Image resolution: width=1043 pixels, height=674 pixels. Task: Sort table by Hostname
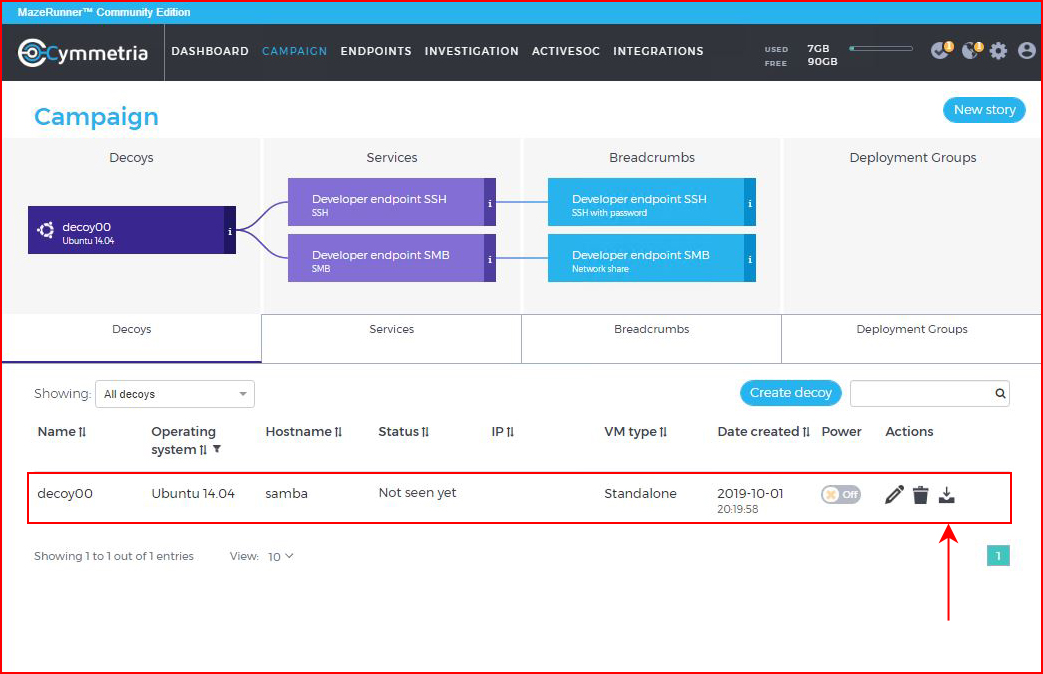tap(338, 432)
